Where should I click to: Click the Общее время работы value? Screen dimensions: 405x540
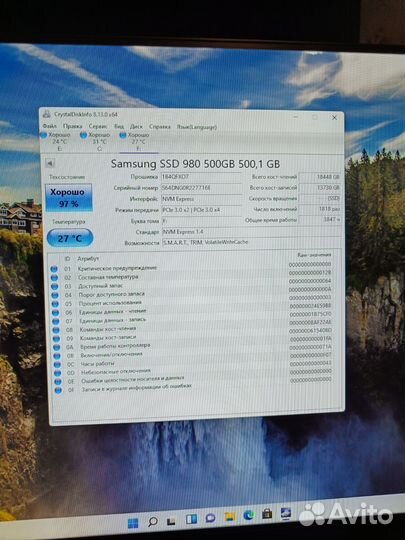tap(320, 219)
